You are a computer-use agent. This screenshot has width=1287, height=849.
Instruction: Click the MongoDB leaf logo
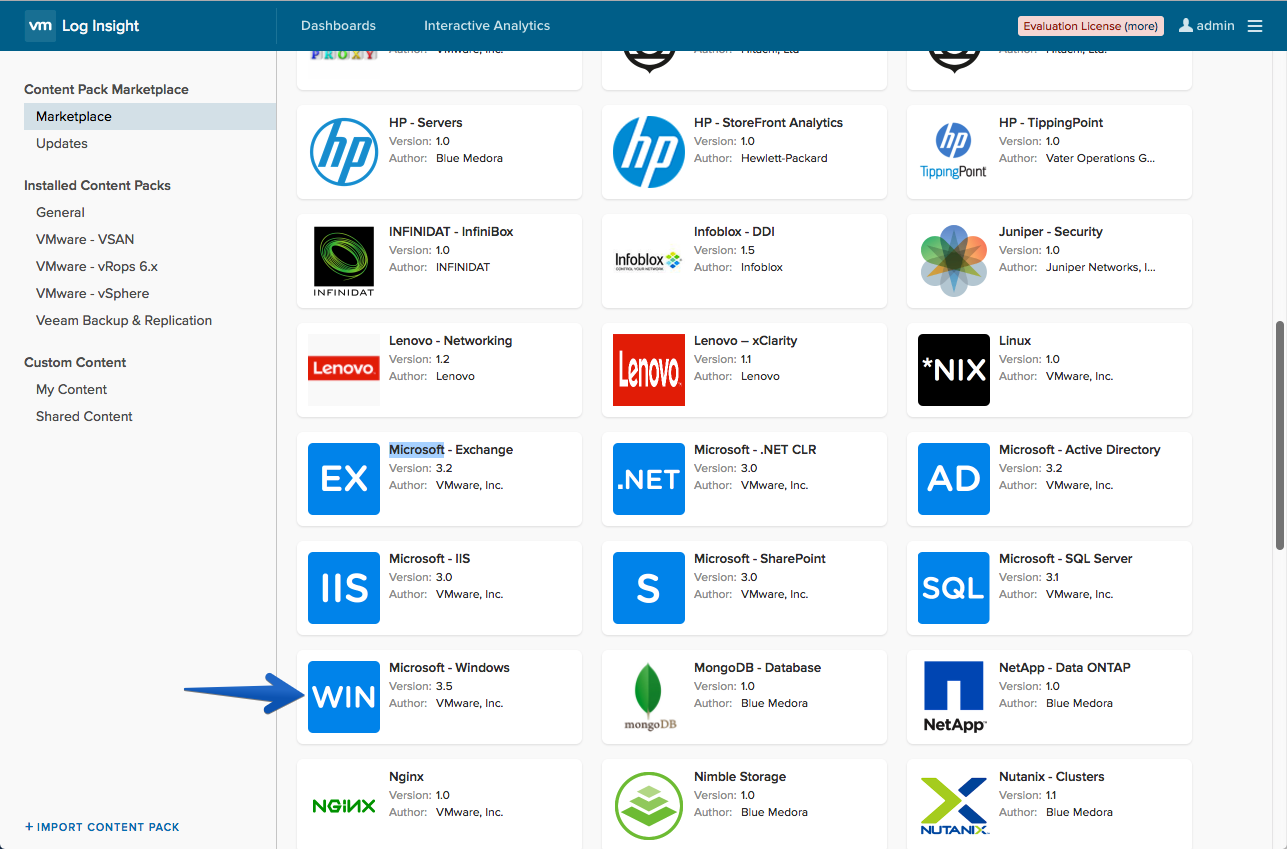(649, 697)
